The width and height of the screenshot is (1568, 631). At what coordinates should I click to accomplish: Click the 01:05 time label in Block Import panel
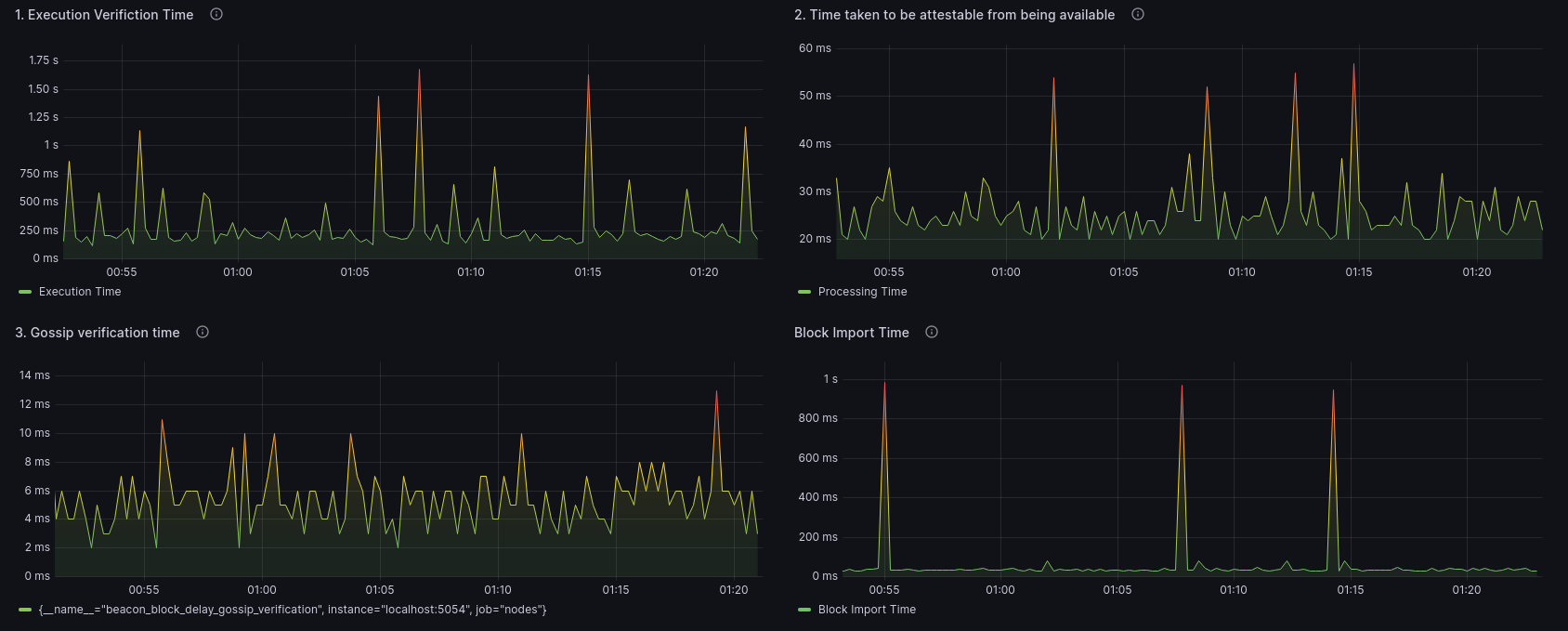coord(1117,590)
